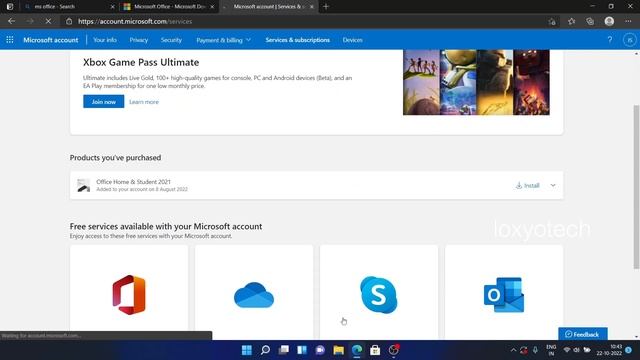Click the Help question mark icon

coord(610,40)
